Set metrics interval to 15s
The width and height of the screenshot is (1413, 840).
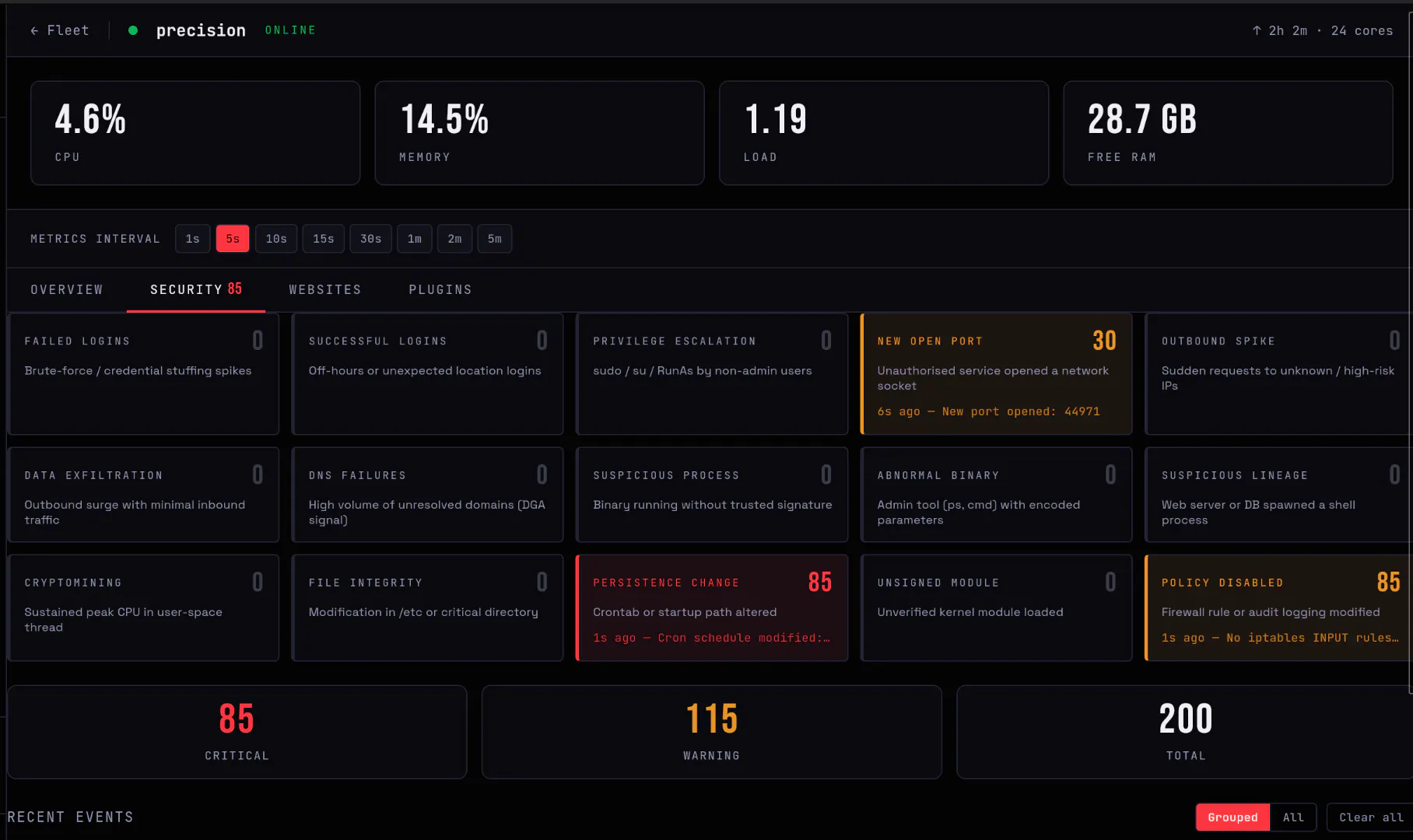pos(324,239)
